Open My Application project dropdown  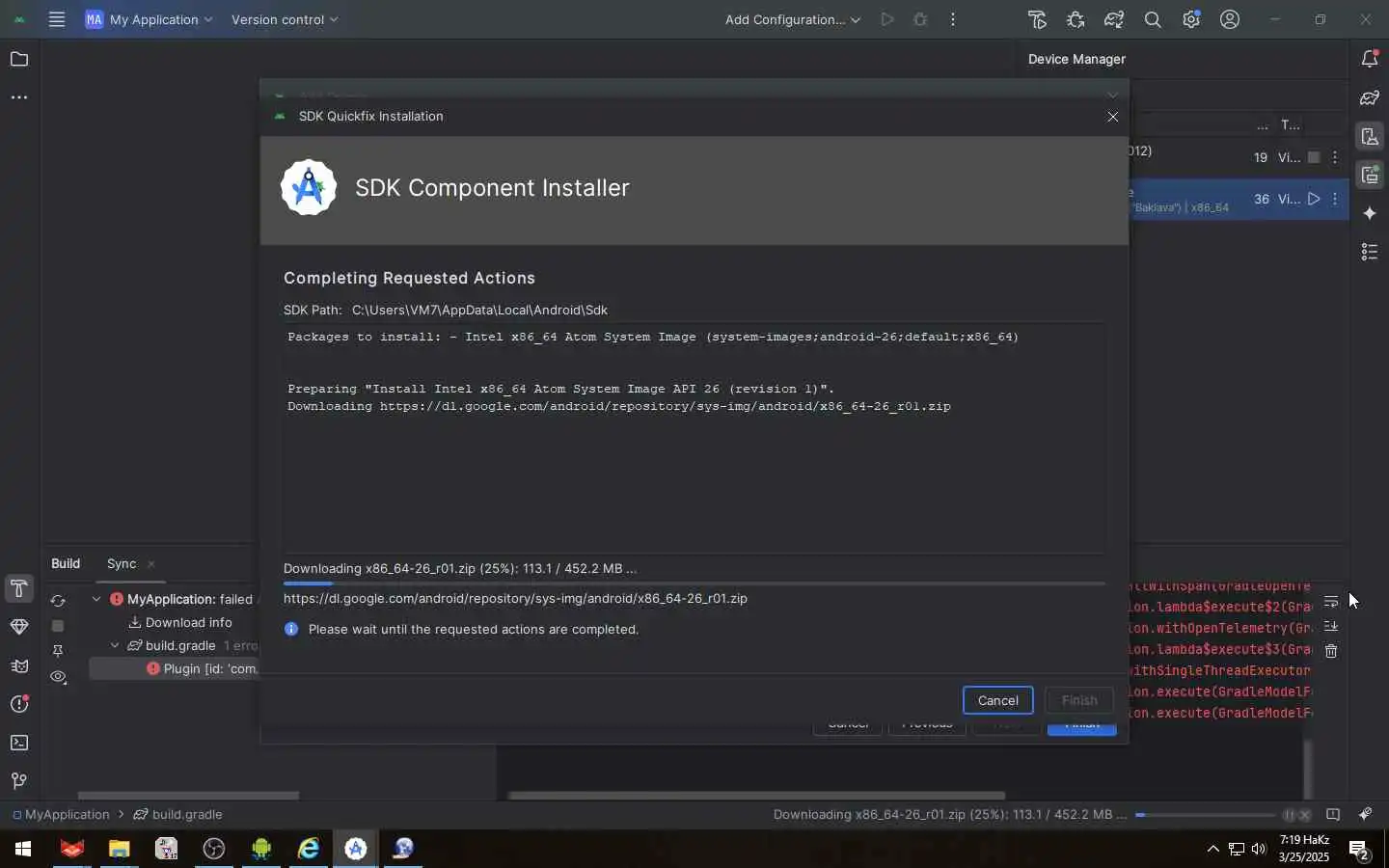click(150, 19)
